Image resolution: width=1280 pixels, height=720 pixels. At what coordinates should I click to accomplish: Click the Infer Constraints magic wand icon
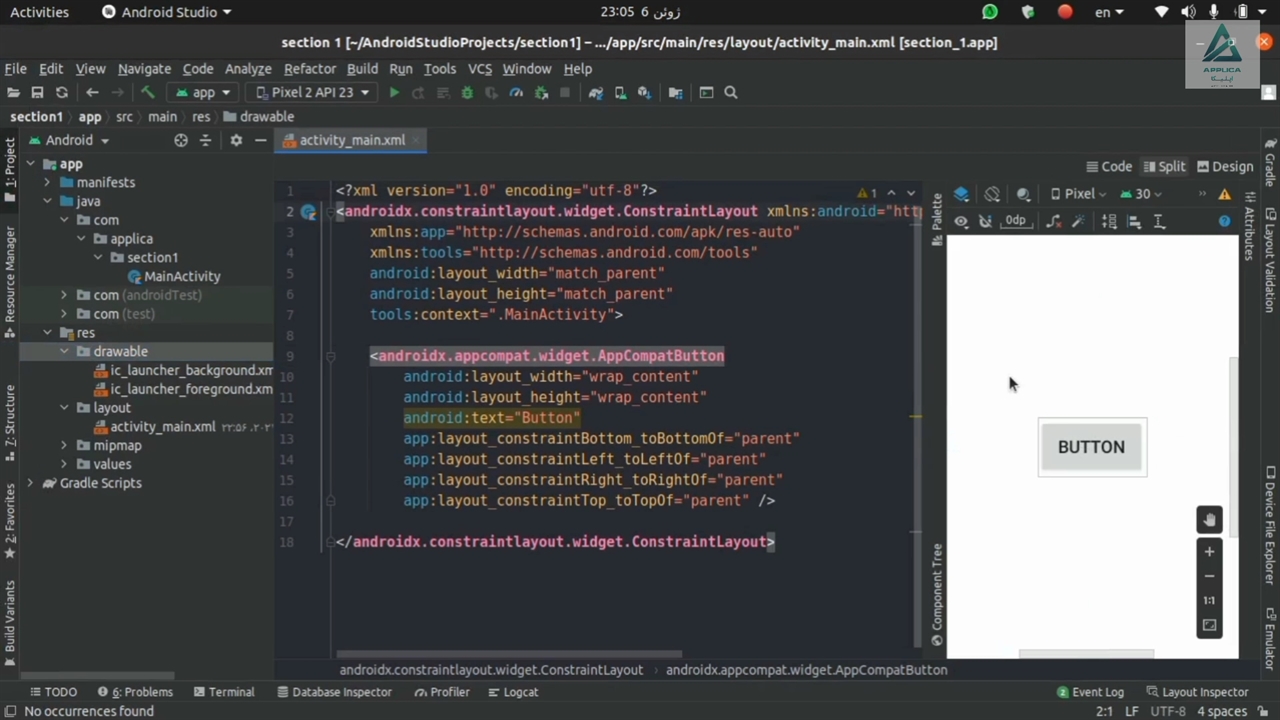[x=1078, y=221]
